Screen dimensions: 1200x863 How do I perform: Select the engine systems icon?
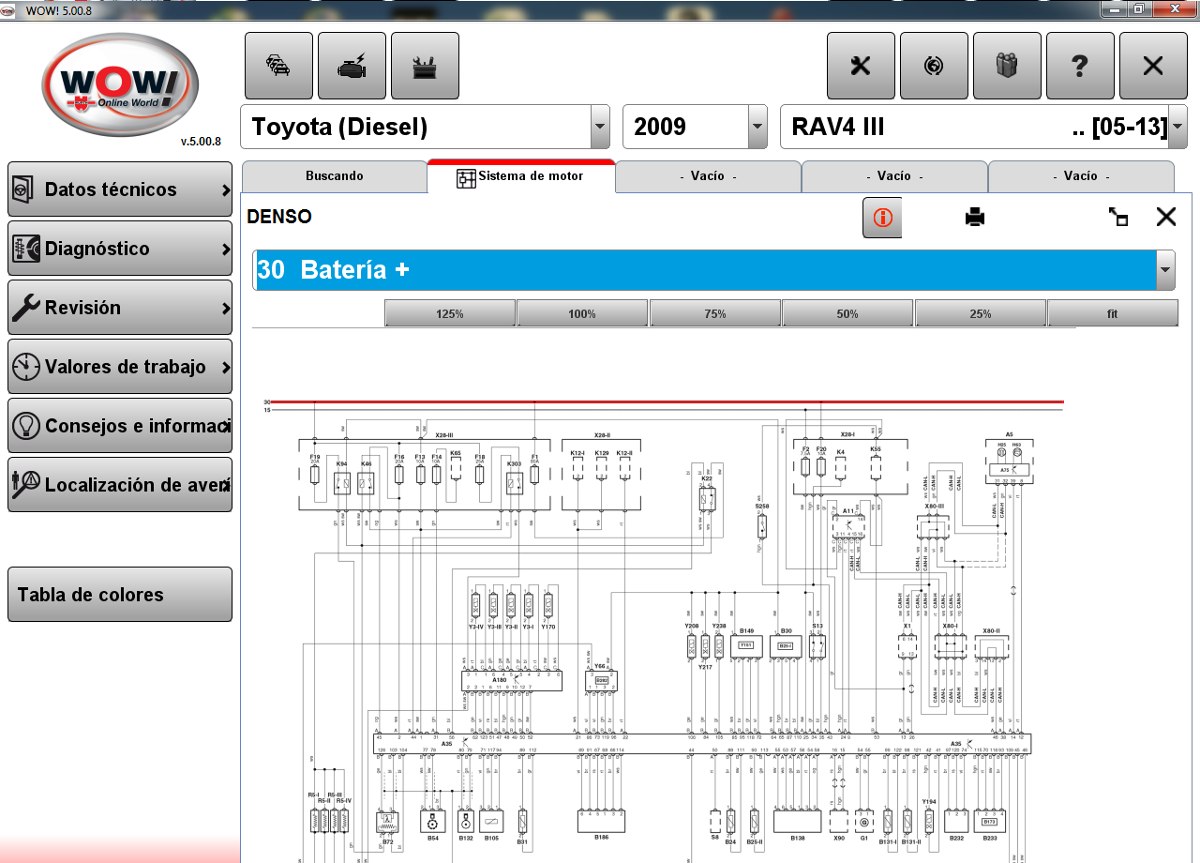pyautogui.click(x=352, y=65)
